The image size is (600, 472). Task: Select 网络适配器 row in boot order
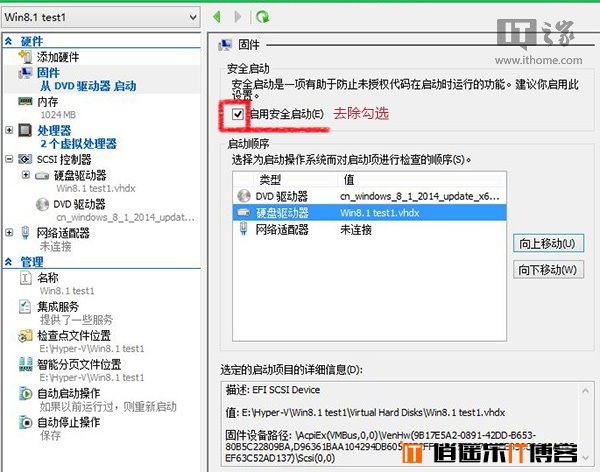point(369,229)
